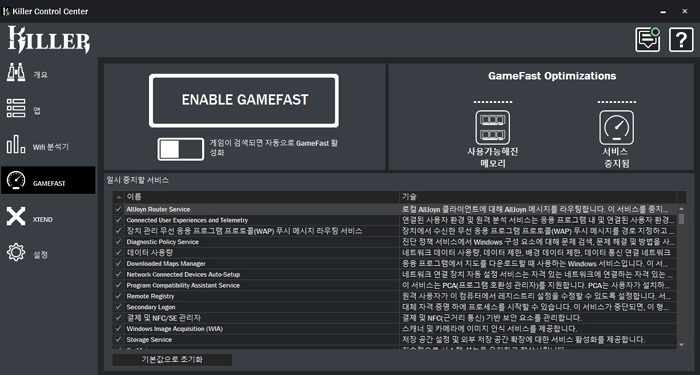Uncheck Network Connected Devices Auto-Setup checkbox
Viewport: 700px width, 375px height.
click(118, 274)
